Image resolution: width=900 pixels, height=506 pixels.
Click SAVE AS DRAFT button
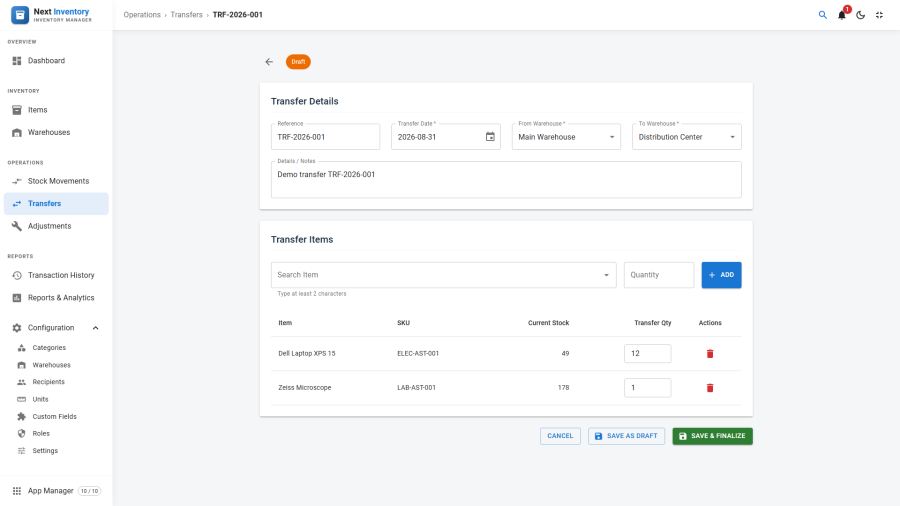[626, 436]
